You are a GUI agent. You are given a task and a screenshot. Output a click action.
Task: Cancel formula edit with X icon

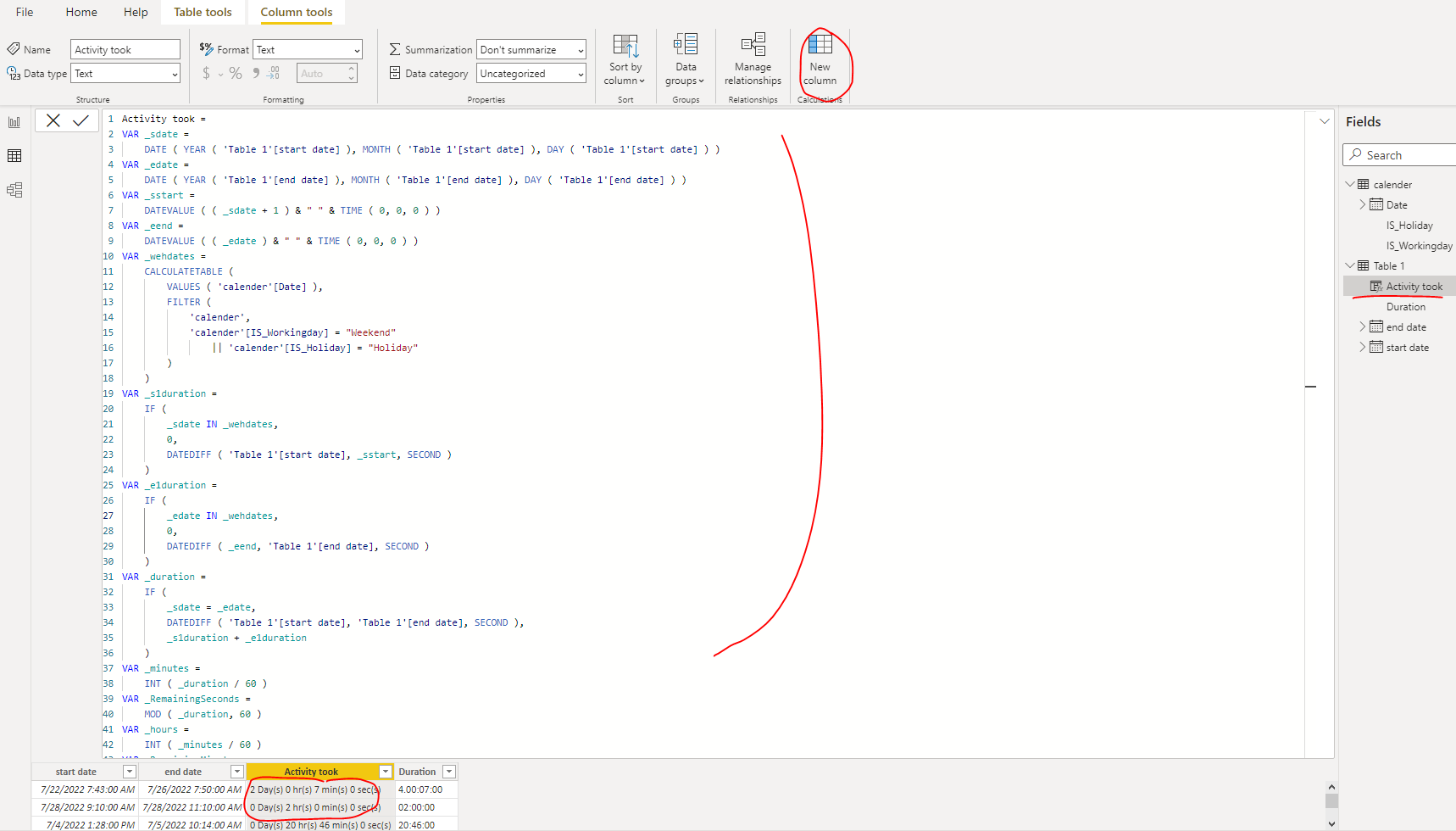click(53, 120)
